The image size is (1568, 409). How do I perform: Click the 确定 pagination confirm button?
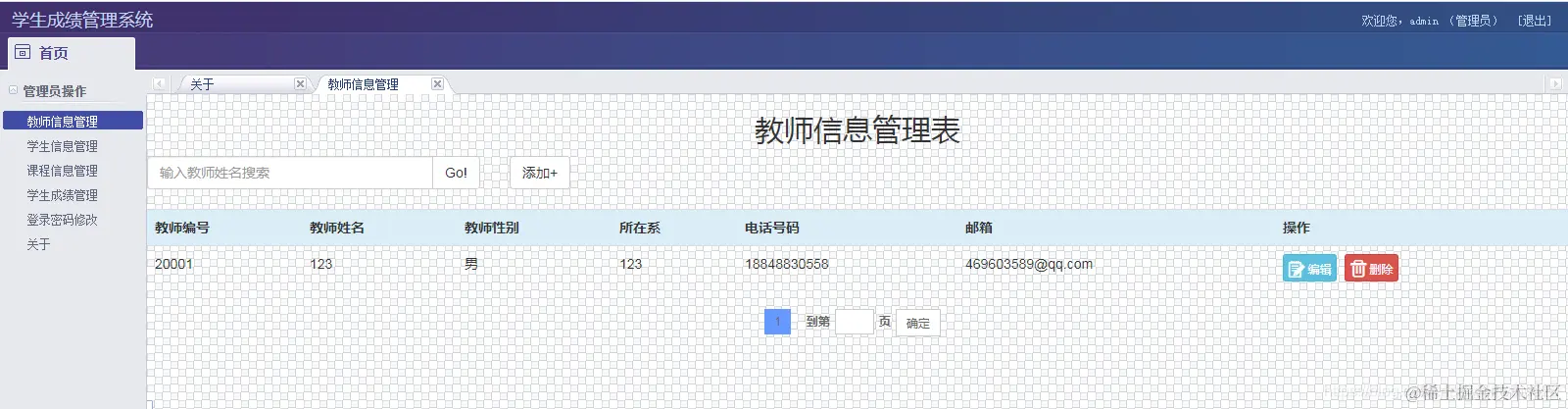coord(918,323)
